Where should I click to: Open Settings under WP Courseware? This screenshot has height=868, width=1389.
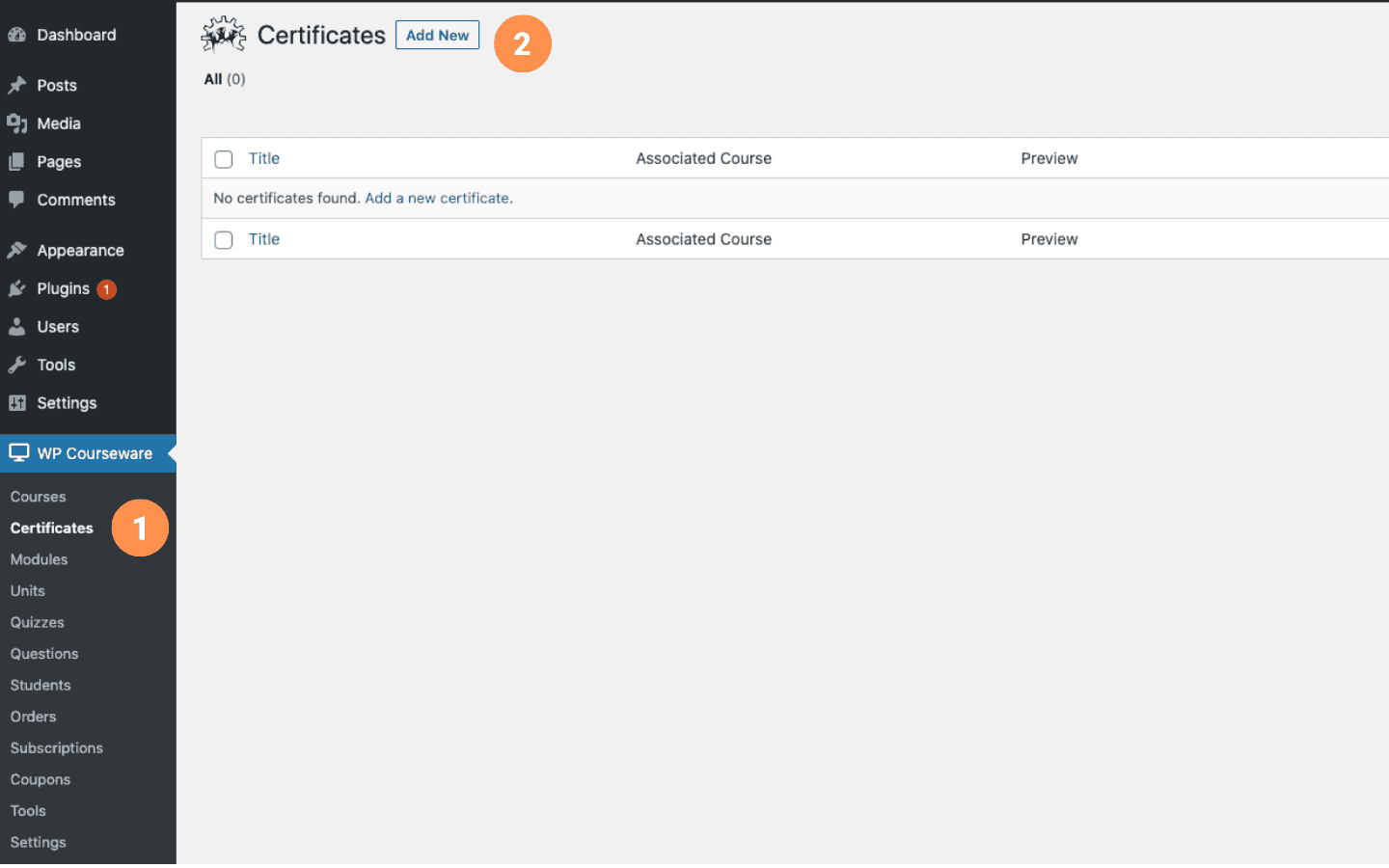pos(39,843)
